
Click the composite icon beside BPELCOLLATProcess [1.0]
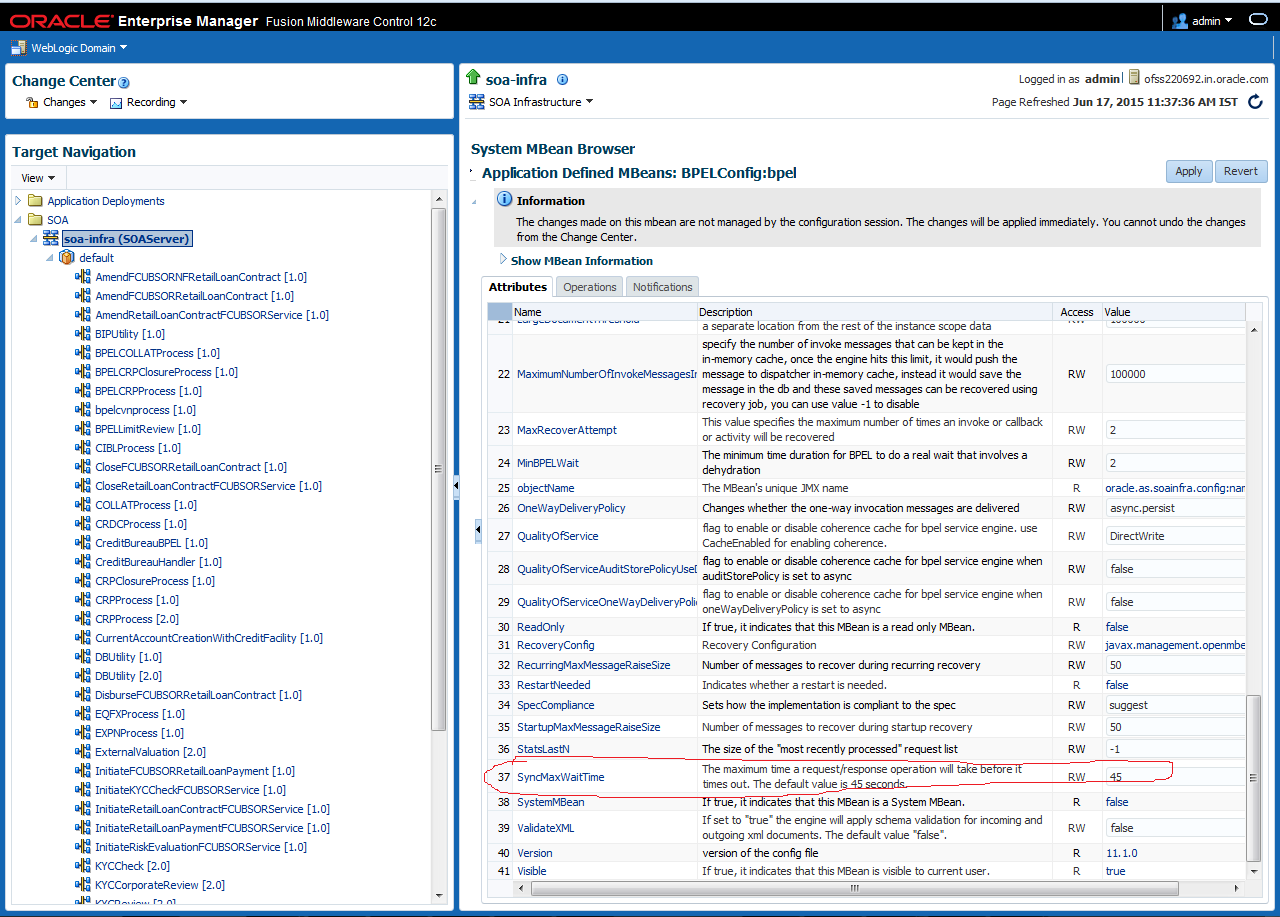(83, 353)
